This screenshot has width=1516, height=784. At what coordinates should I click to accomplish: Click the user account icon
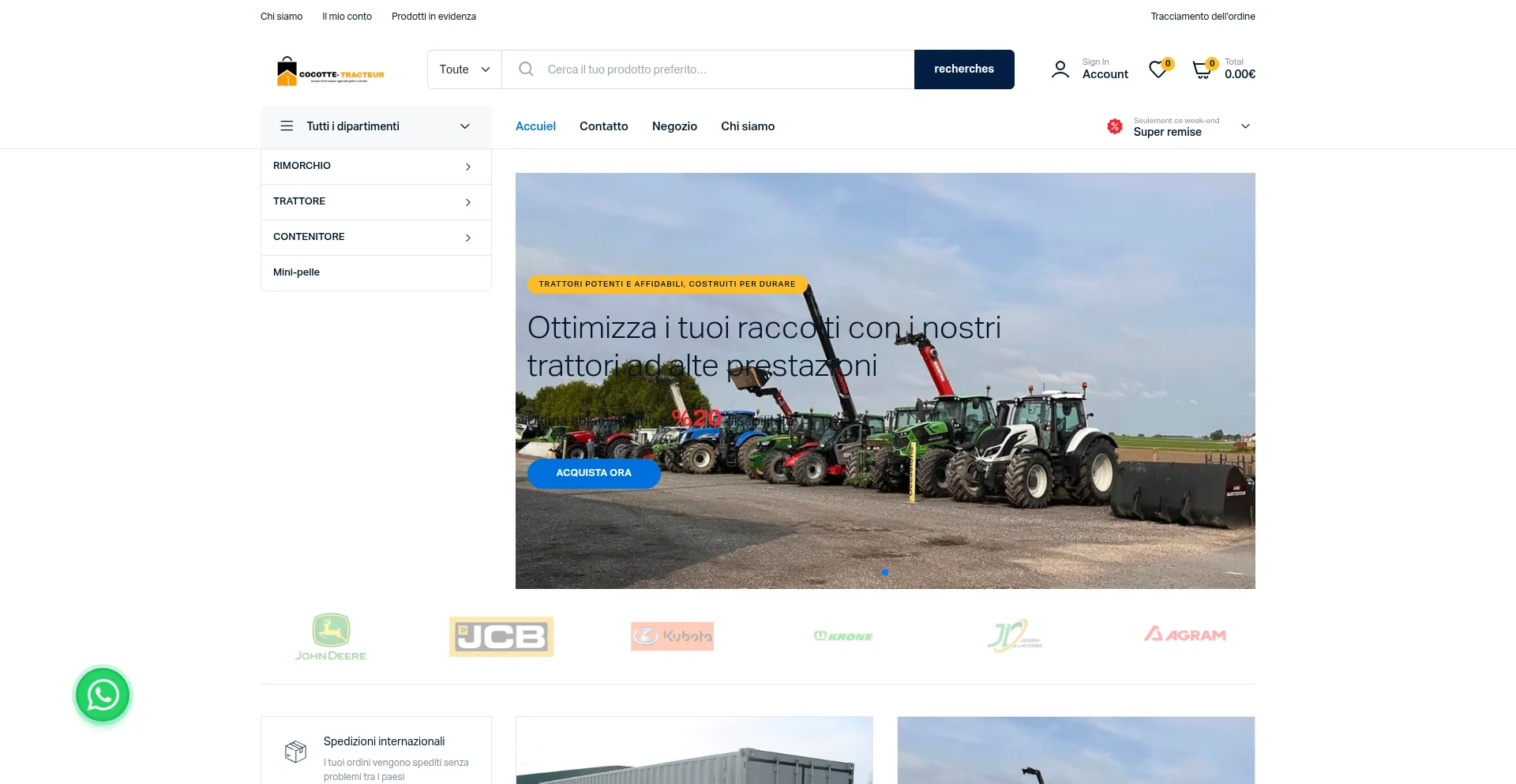(x=1060, y=69)
